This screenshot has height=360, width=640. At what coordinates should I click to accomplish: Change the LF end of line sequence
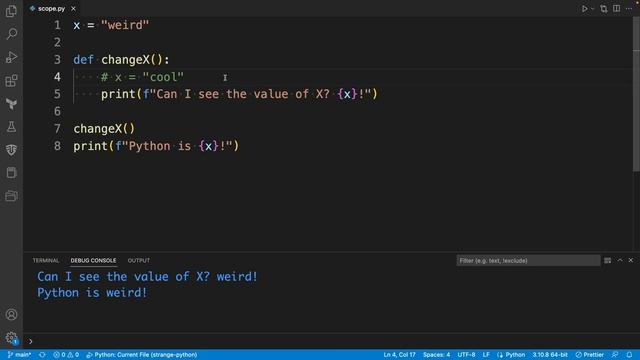tap(486, 355)
